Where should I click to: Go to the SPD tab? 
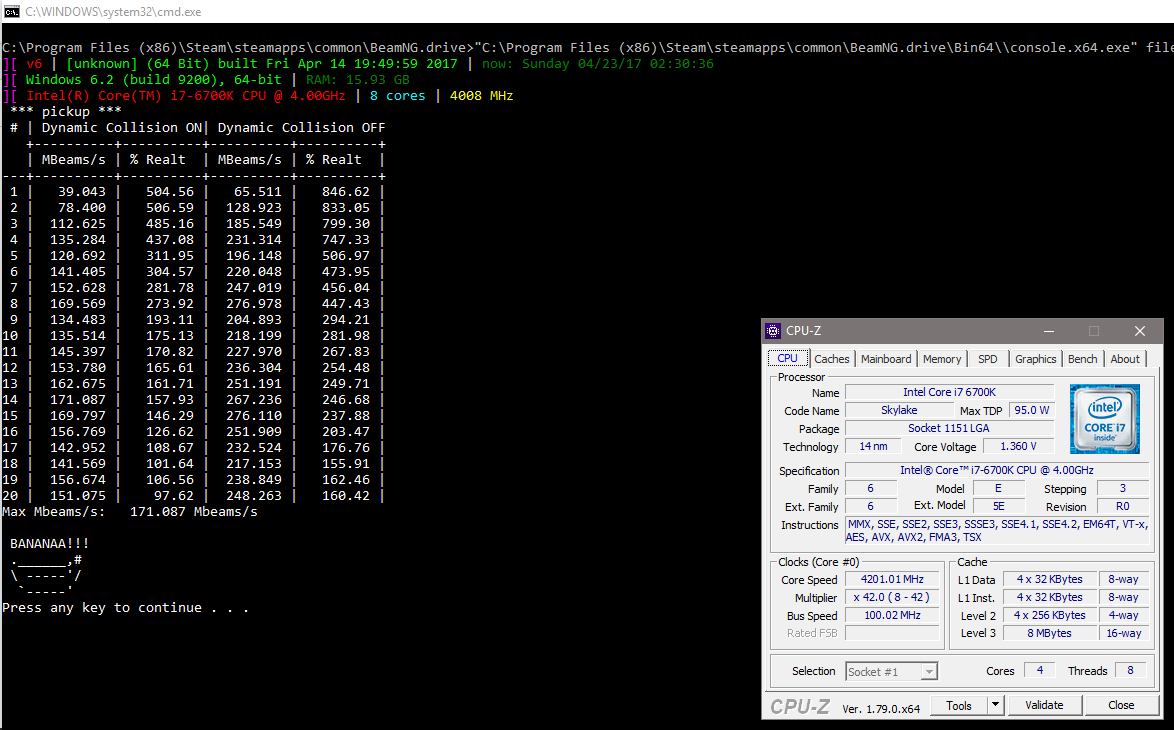[x=987, y=359]
